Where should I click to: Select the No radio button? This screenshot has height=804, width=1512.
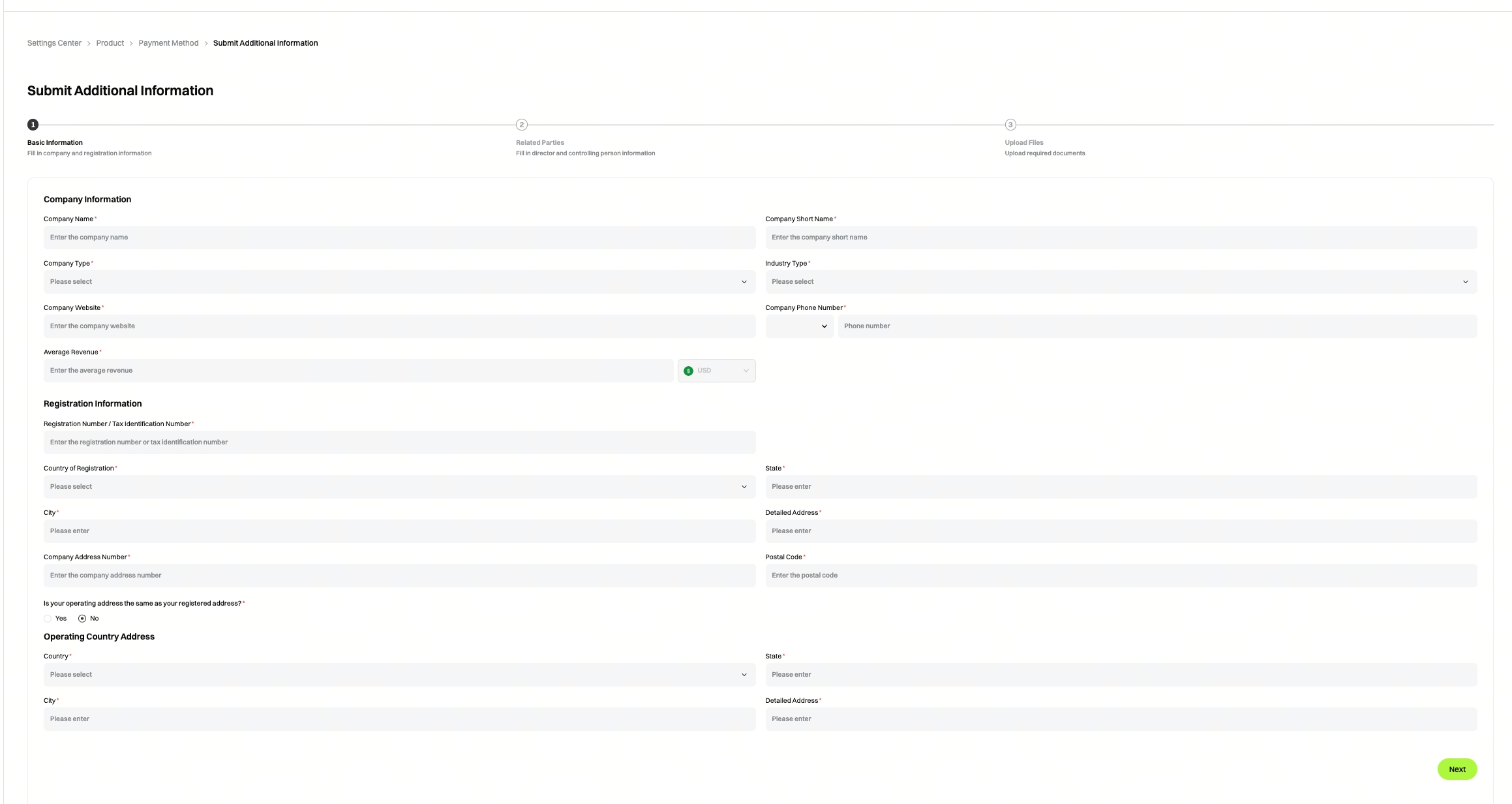pyautogui.click(x=82, y=619)
